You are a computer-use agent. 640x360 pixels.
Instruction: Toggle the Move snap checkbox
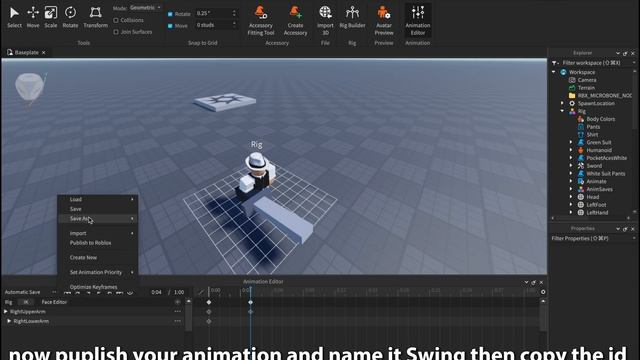170,26
